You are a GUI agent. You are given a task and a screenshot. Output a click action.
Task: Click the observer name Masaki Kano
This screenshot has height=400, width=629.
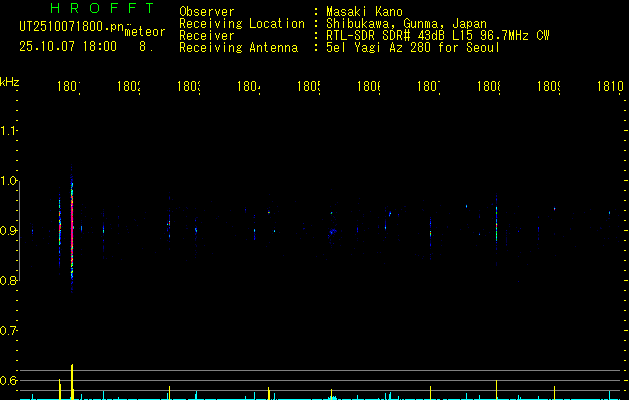pos(365,11)
